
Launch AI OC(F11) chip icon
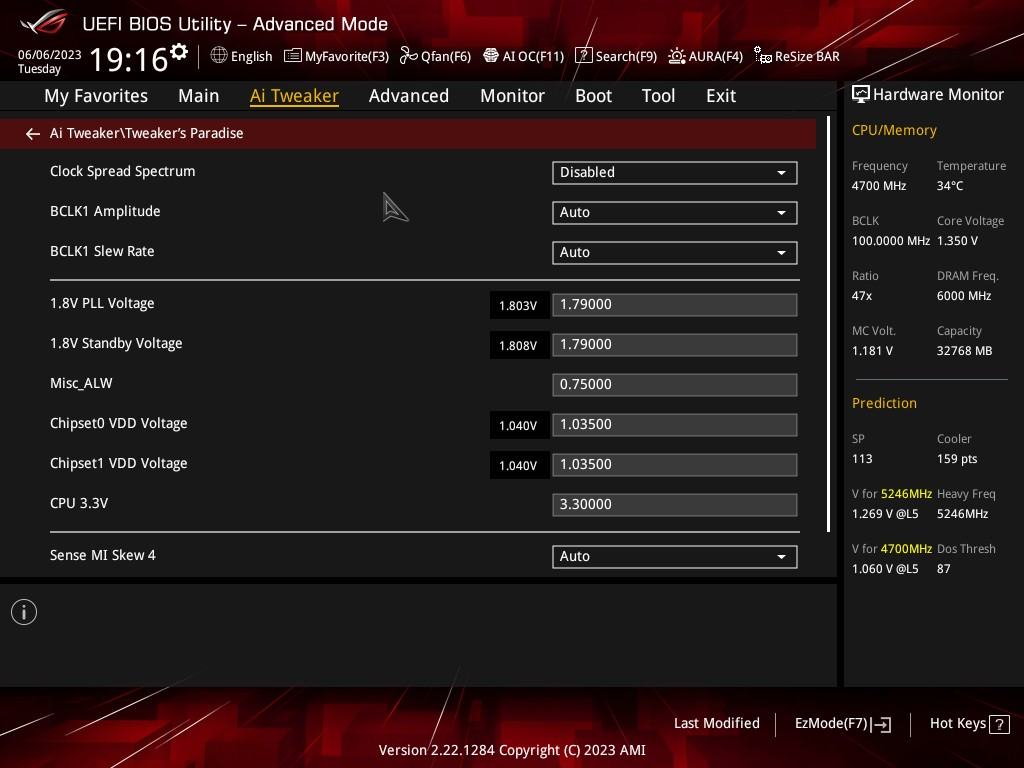pos(490,56)
